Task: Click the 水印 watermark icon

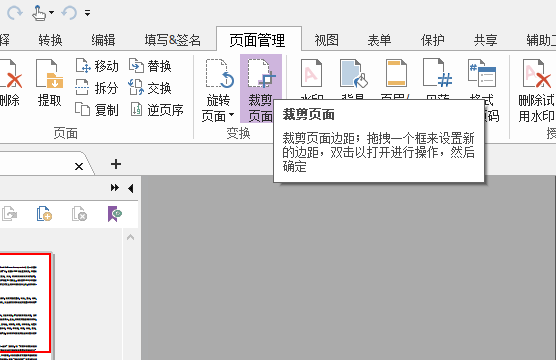Action: [311, 73]
